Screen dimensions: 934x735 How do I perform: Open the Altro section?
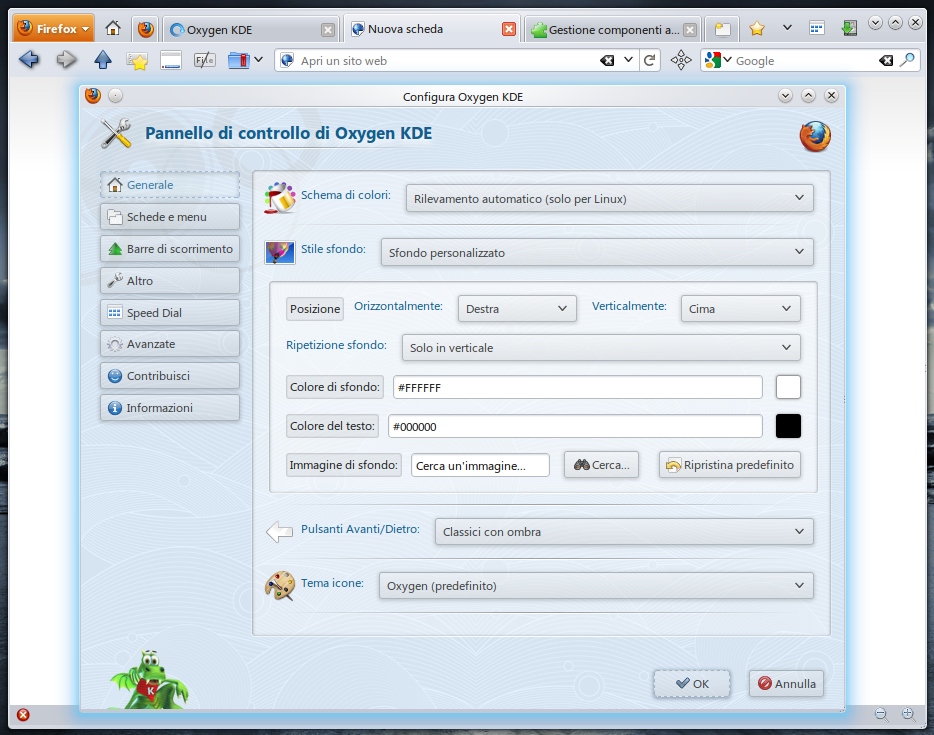pos(170,281)
